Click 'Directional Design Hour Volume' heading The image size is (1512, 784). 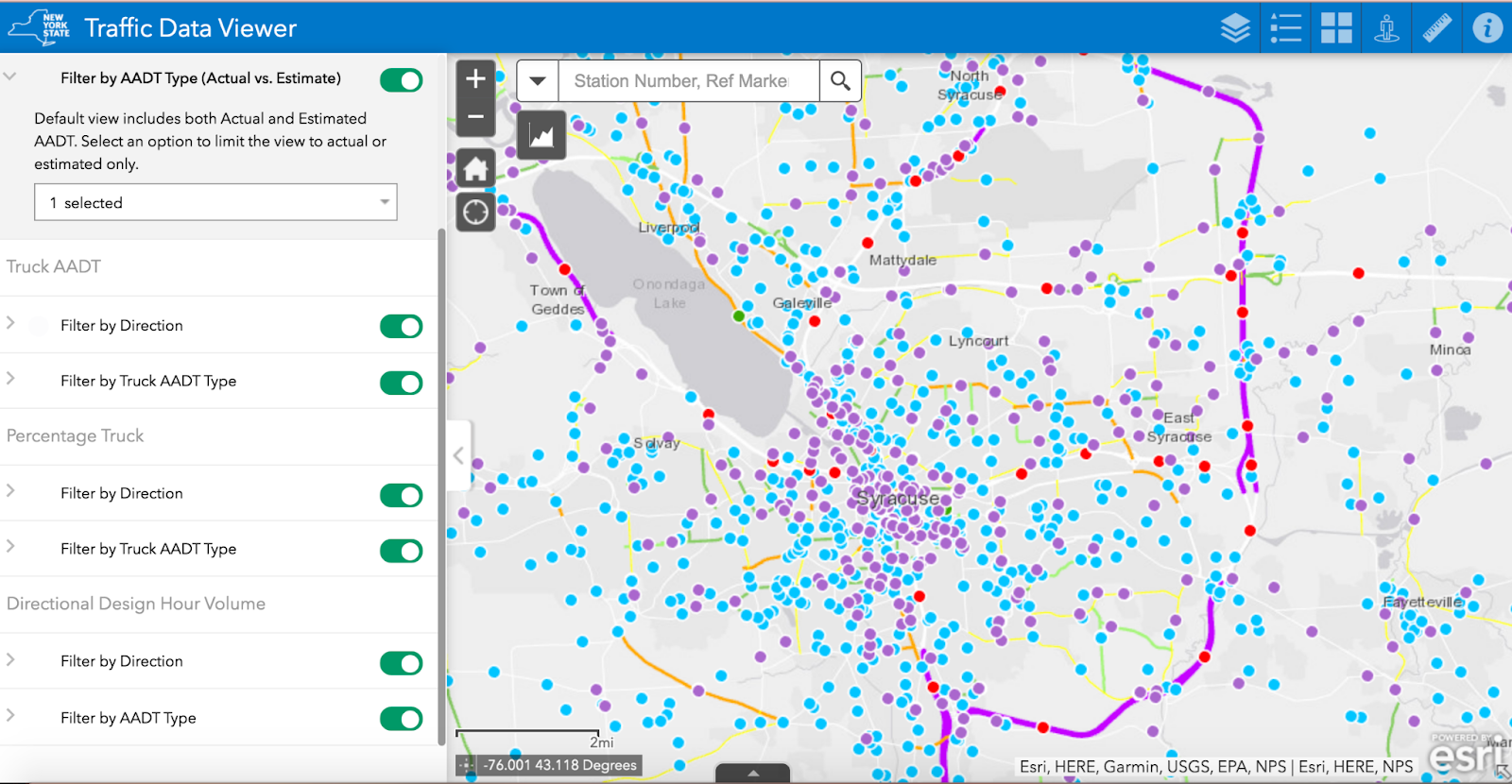(x=136, y=605)
